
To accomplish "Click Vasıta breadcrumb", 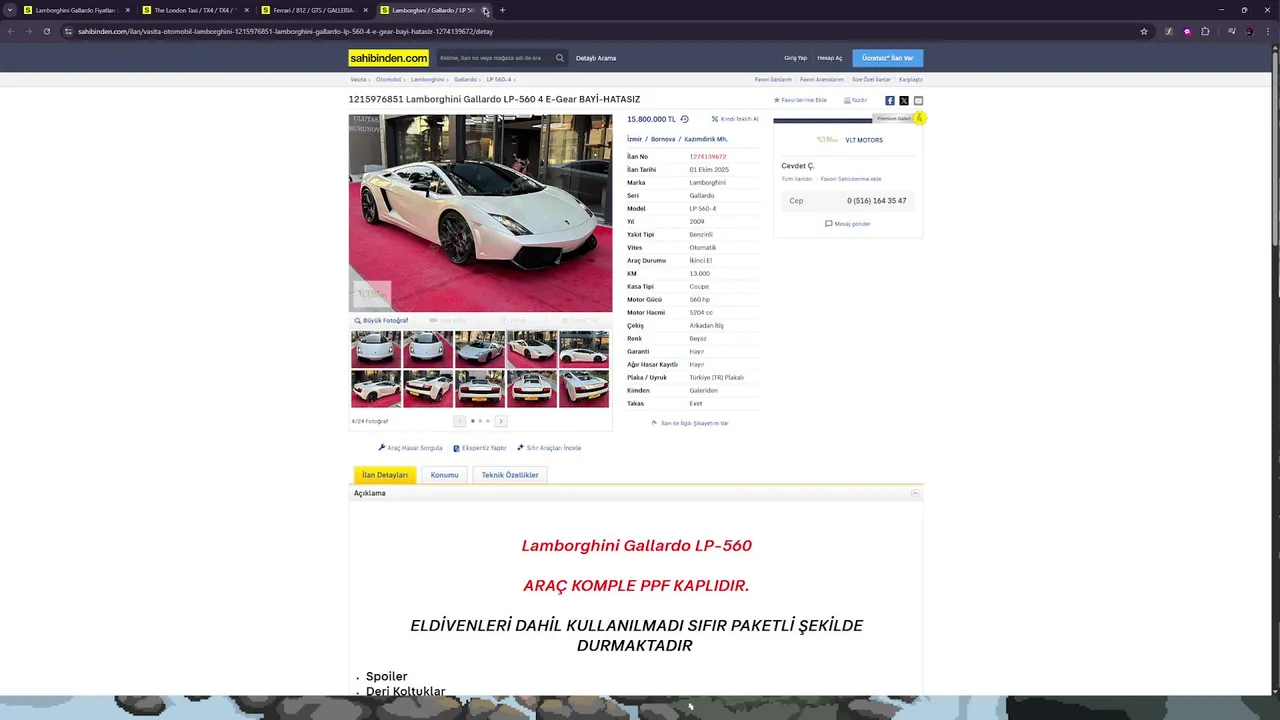I will point(358,79).
